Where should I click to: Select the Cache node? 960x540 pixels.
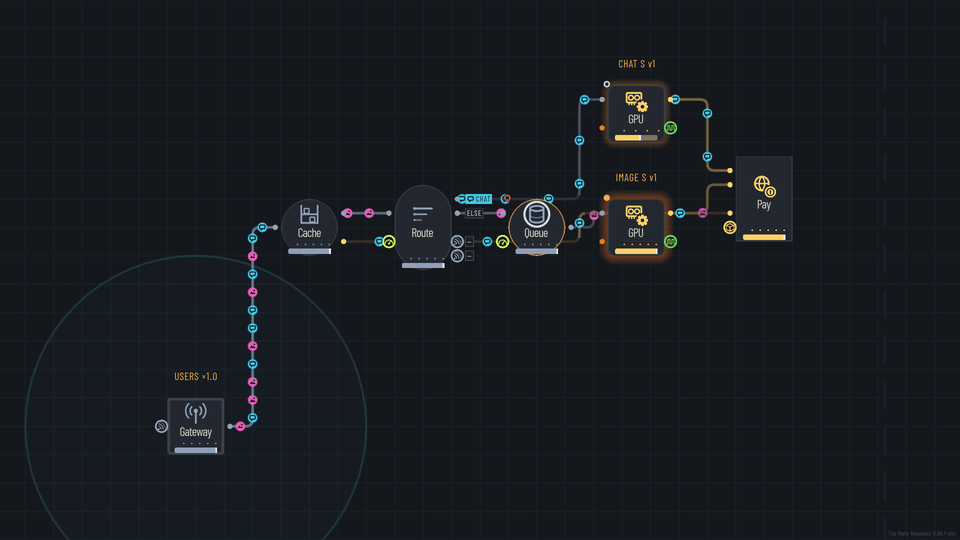tap(309, 227)
